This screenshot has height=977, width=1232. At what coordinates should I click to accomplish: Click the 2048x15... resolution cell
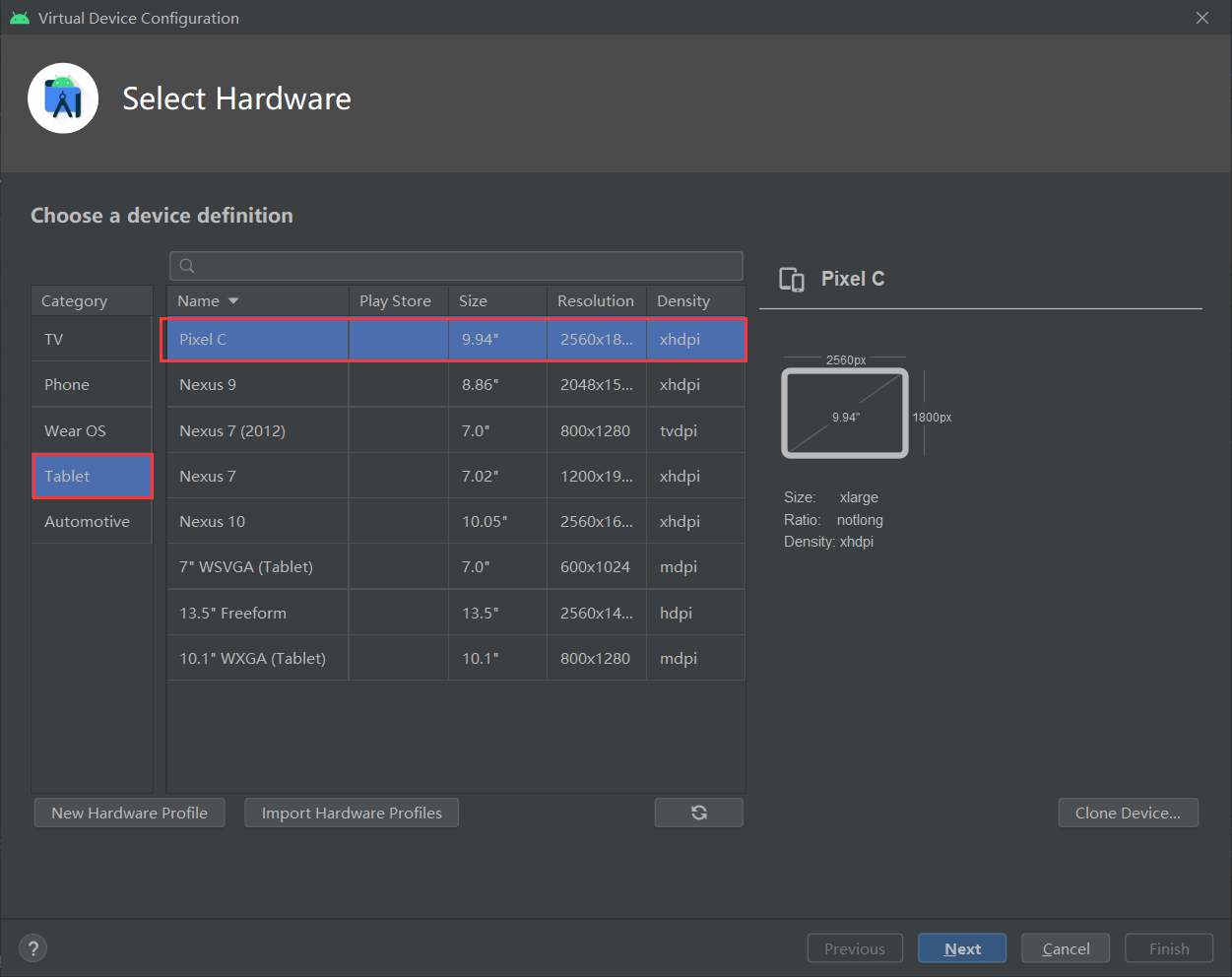597,384
